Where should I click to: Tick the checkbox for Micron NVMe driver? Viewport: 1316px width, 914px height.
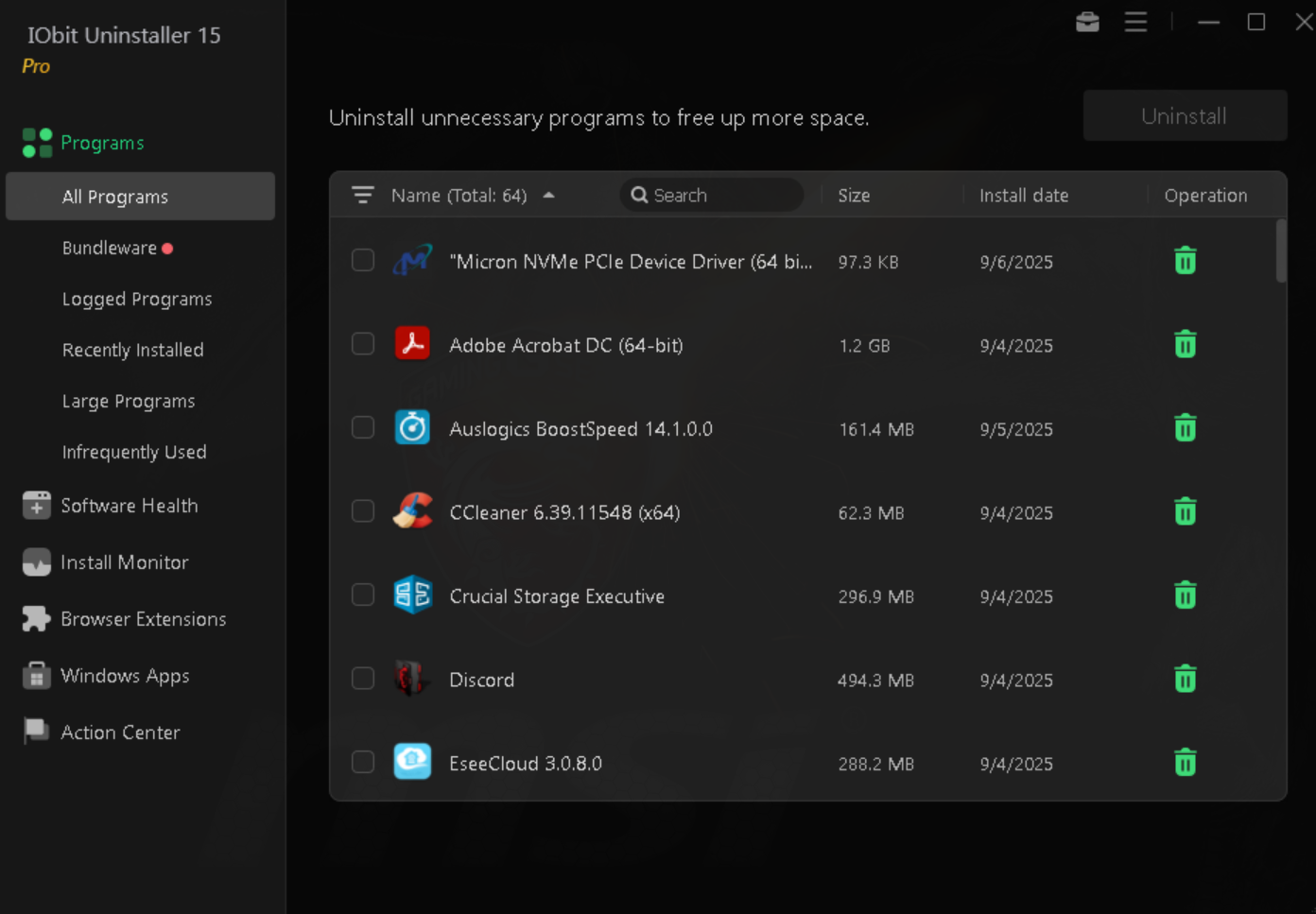(363, 260)
